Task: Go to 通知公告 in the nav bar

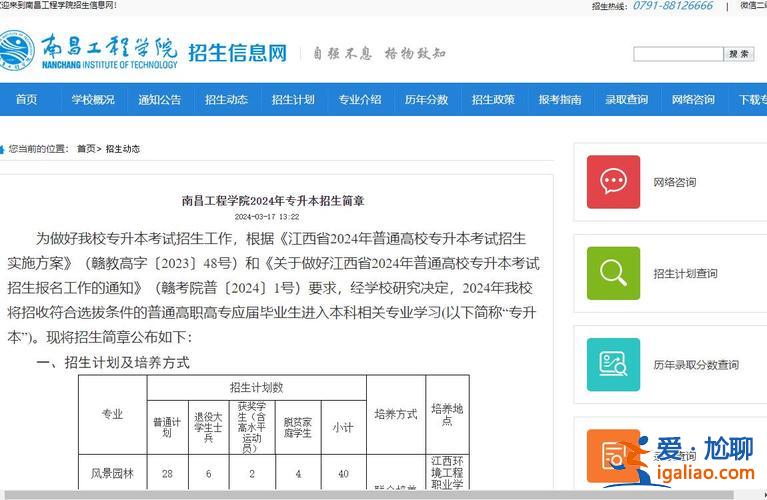Action: coord(159,100)
